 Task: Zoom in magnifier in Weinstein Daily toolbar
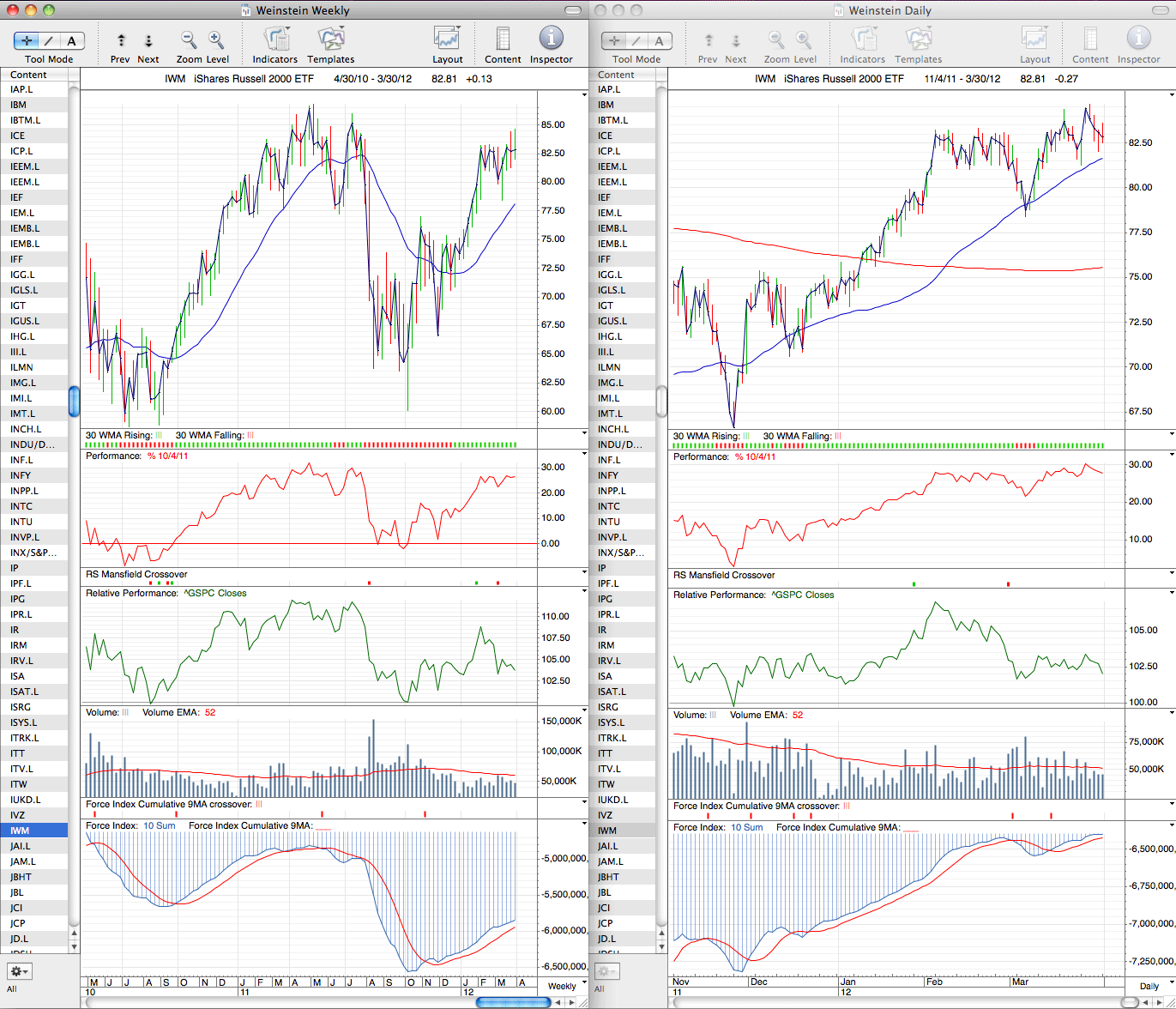[804, 39]
